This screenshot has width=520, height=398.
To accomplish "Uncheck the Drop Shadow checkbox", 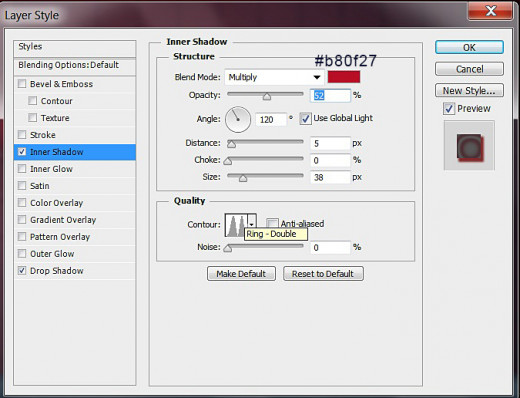I will tap(22, 270).
